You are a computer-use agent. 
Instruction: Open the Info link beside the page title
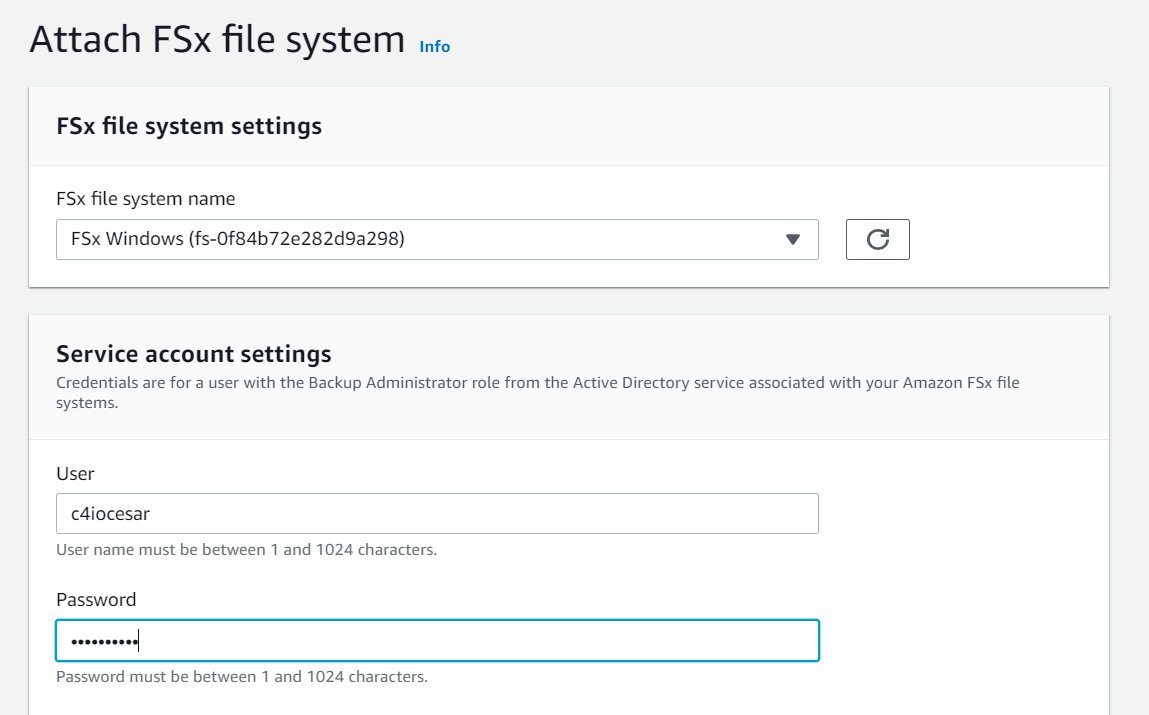435,46
